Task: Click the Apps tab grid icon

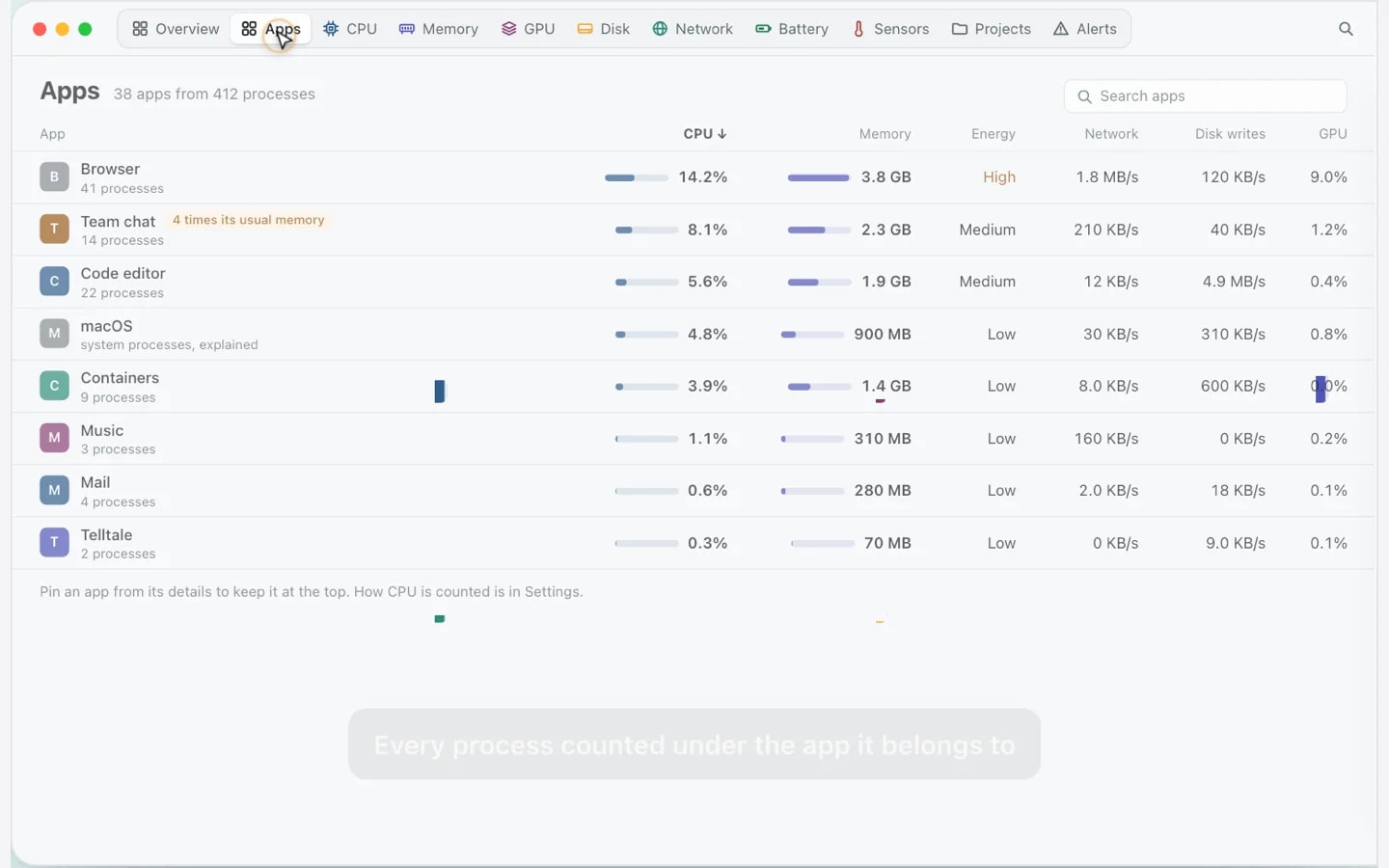Action: pos(249,29)
